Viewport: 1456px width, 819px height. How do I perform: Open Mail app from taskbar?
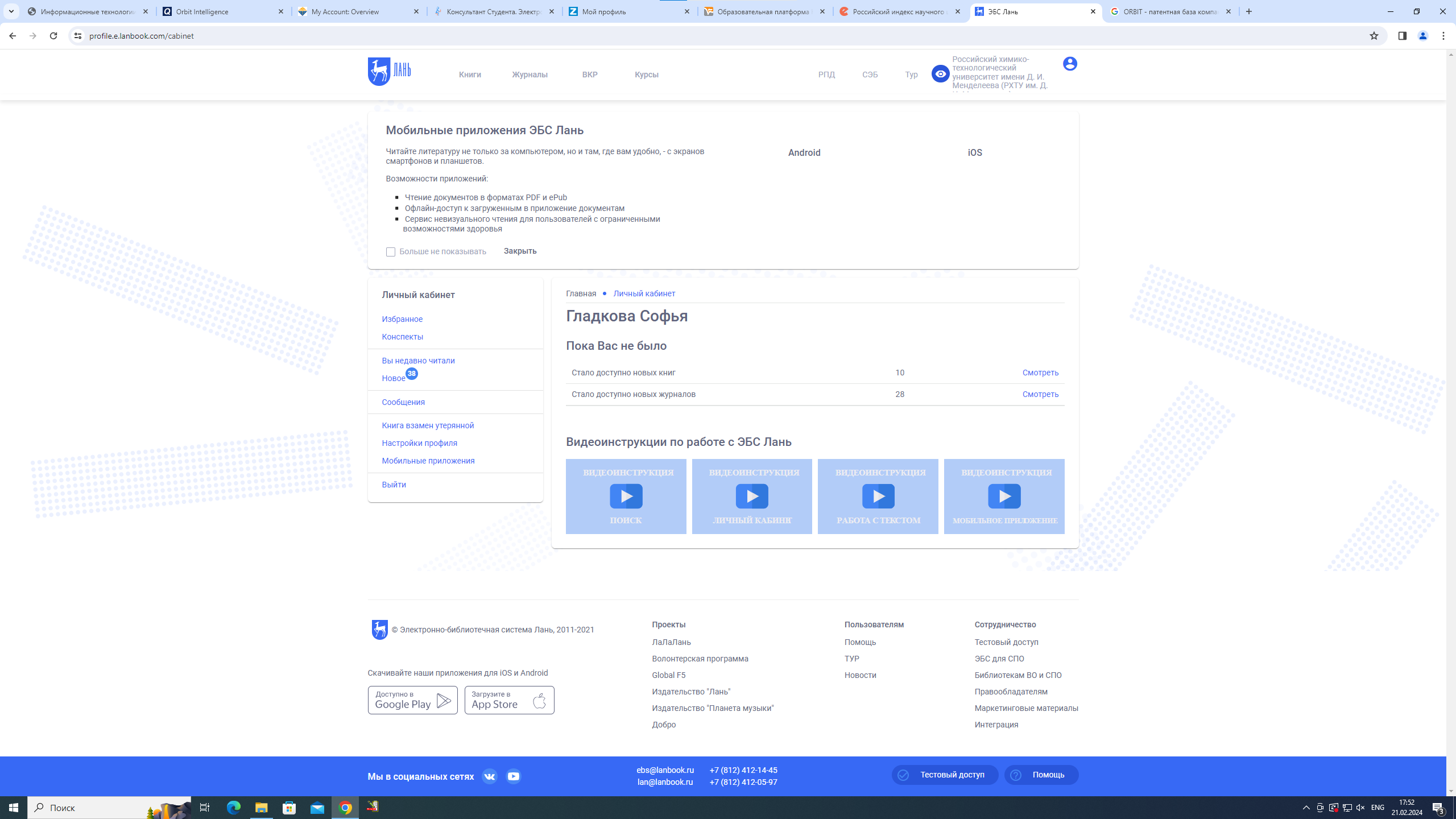pyautogui.click(x=317, y=808)
